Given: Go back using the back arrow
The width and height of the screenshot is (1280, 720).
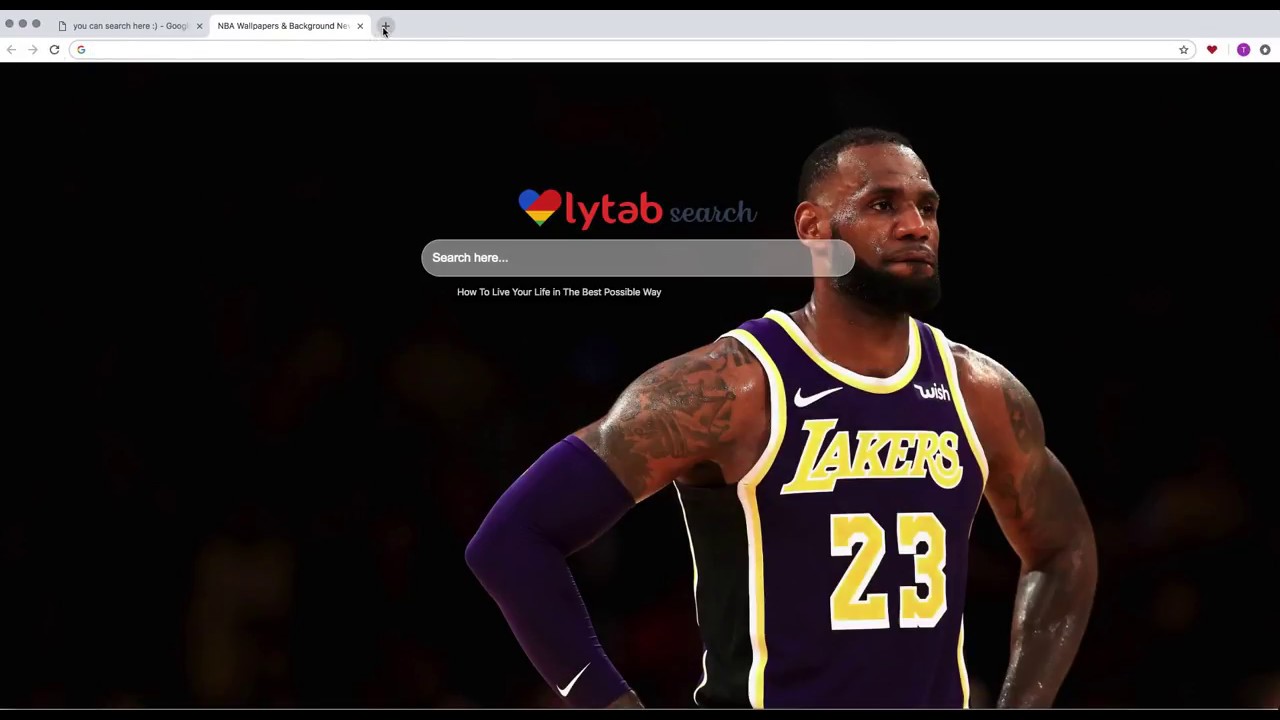Looking at the screenshot, I should coord(11,49).
